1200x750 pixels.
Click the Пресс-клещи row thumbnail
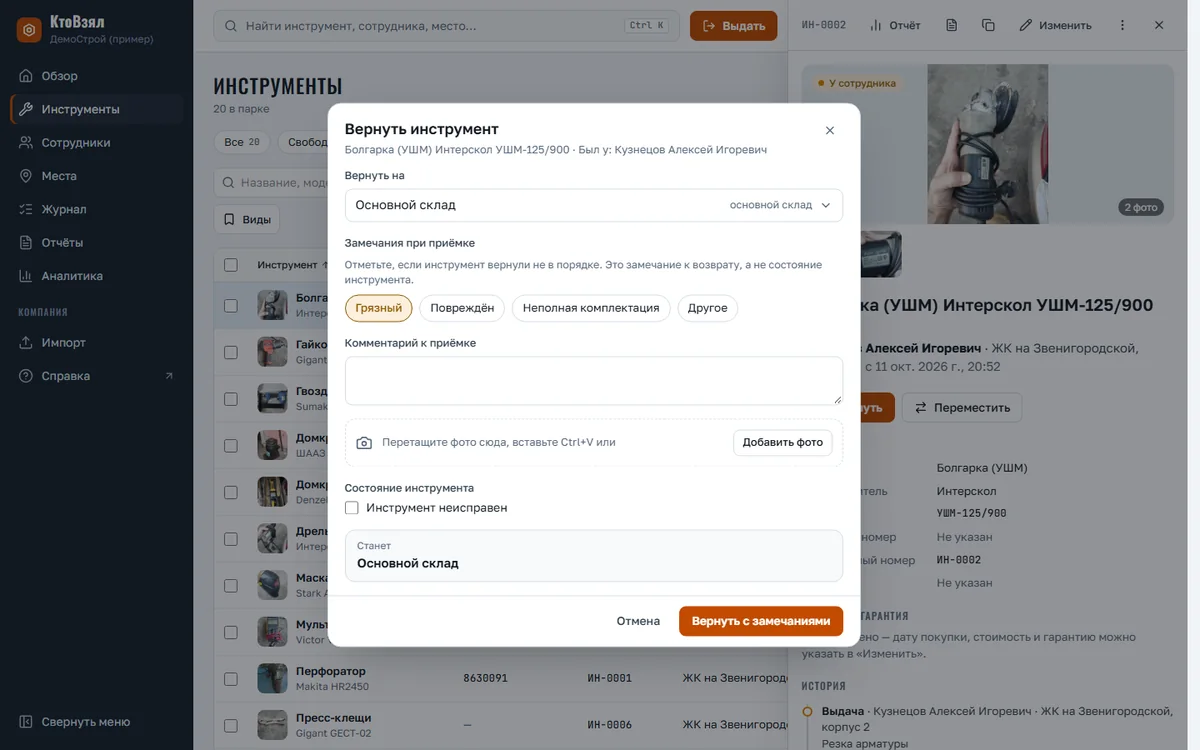coord(272,725)
